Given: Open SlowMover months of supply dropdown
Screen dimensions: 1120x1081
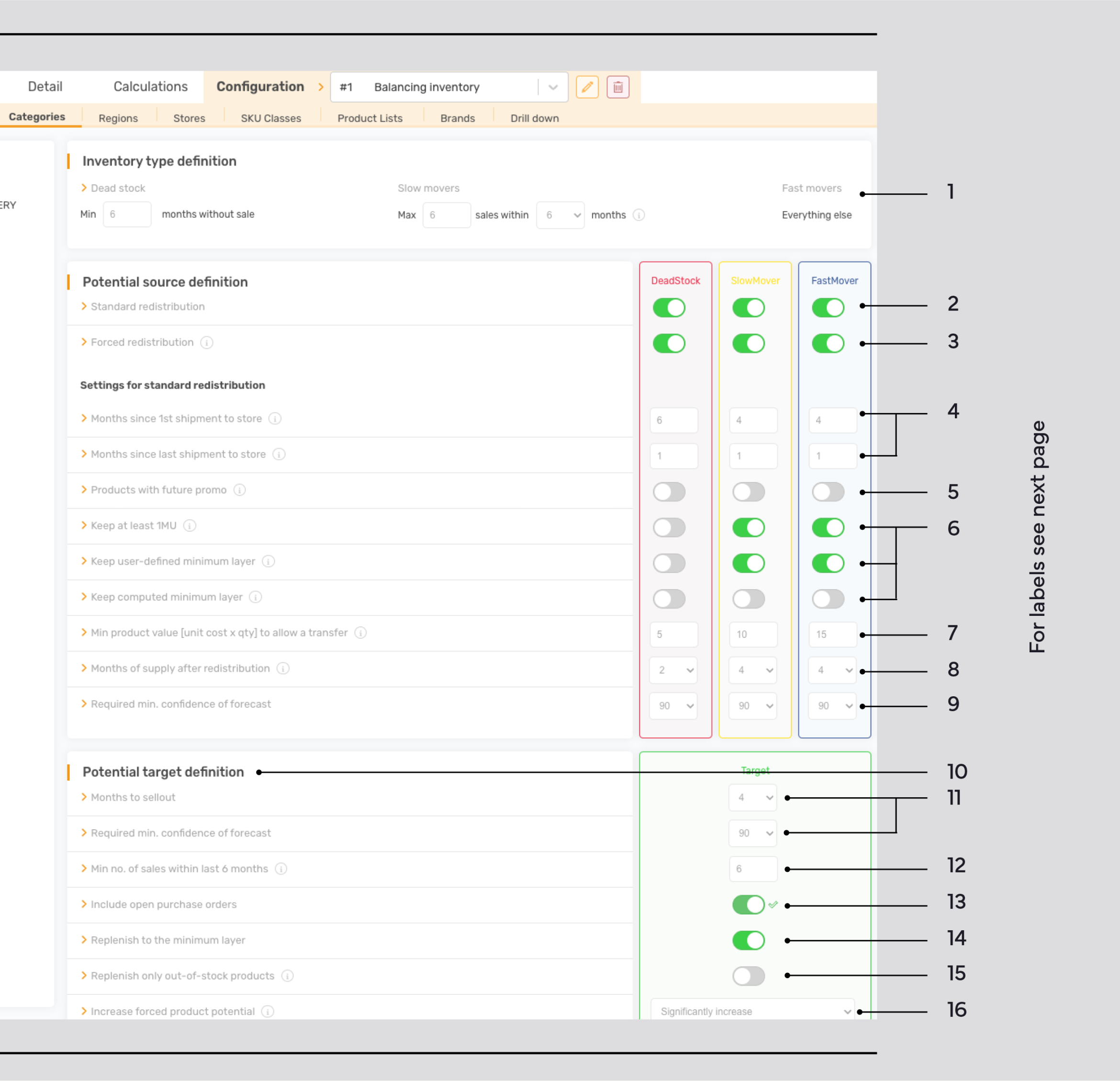Looking at the screenshot, I should click(x=753, y=670).
